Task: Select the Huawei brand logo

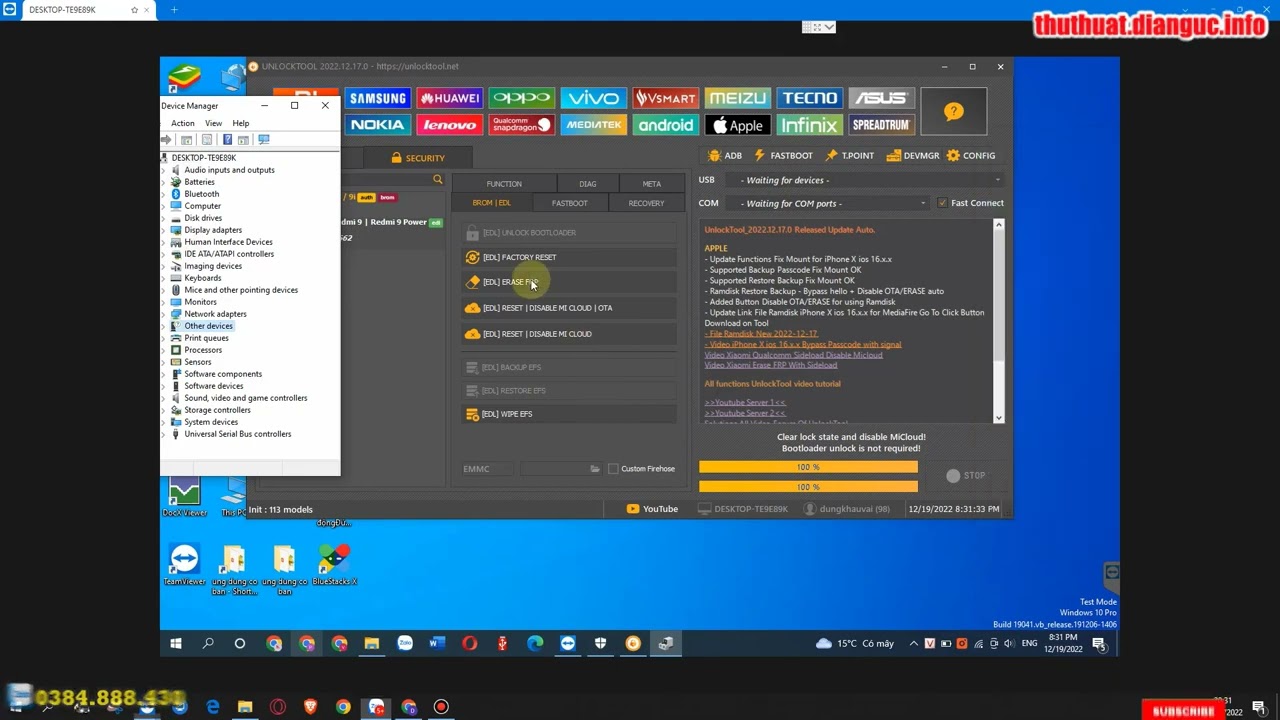Action: click(x=449, y=98)
